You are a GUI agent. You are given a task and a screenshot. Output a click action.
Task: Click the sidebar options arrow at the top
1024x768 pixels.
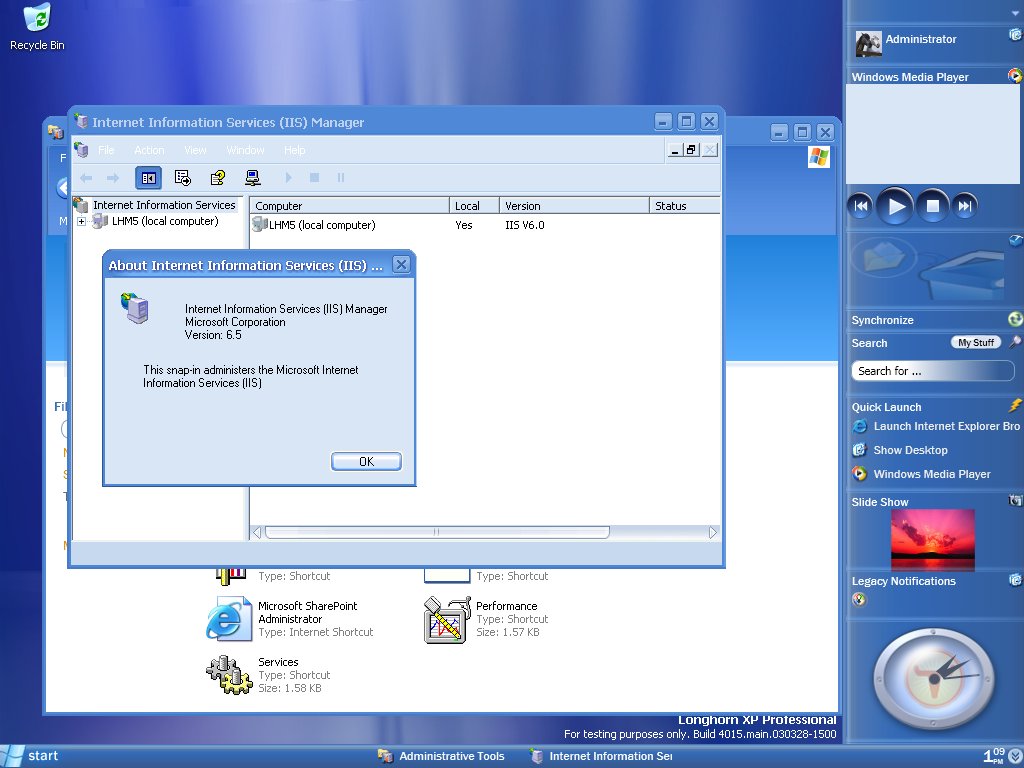click(1014, 13)
